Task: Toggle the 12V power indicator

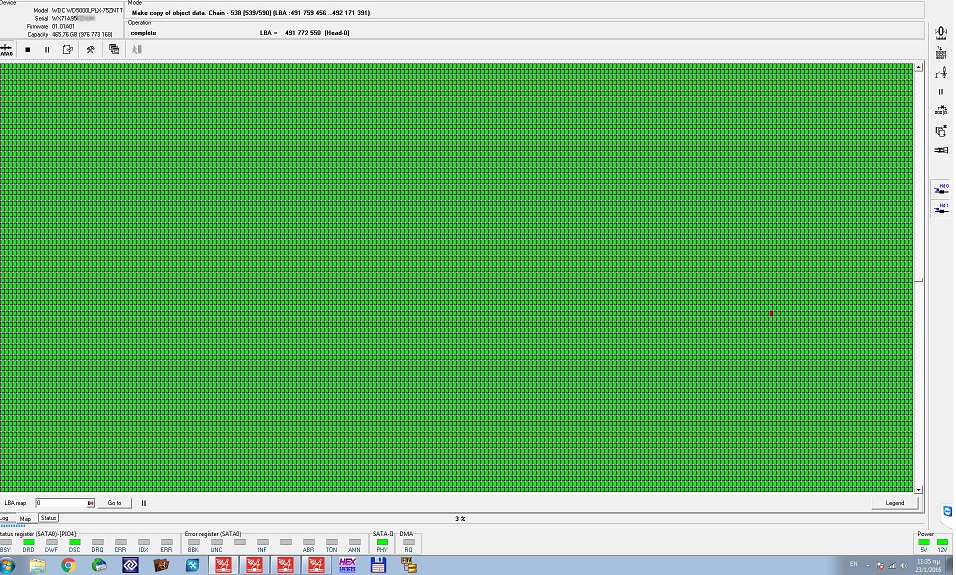Action: 942,542
